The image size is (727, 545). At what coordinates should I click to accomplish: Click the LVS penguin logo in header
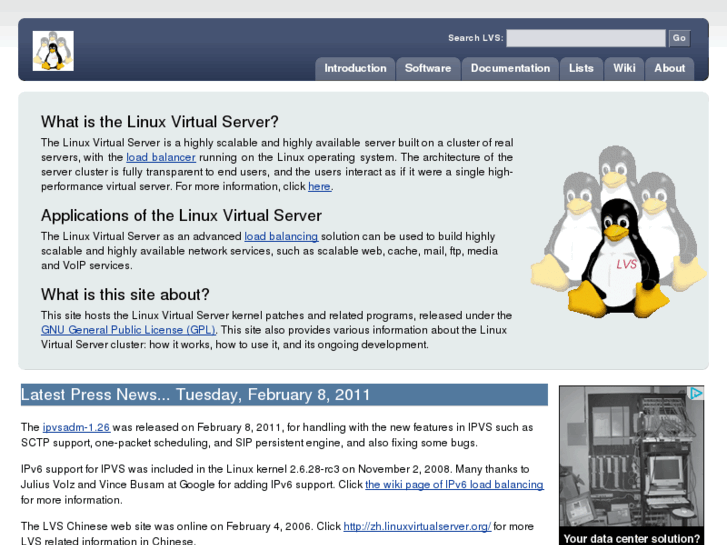[53, 51]
